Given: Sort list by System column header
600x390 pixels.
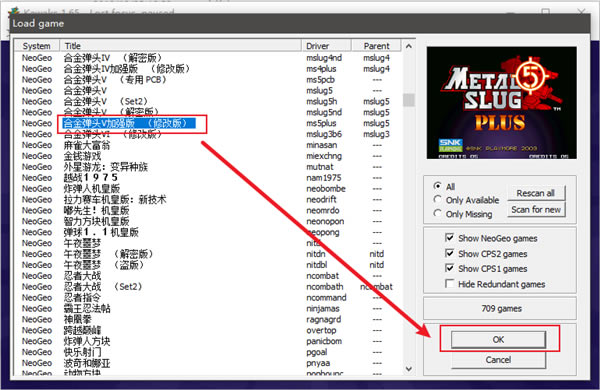Looking at the screenshot, I should (x=37, y=46).
